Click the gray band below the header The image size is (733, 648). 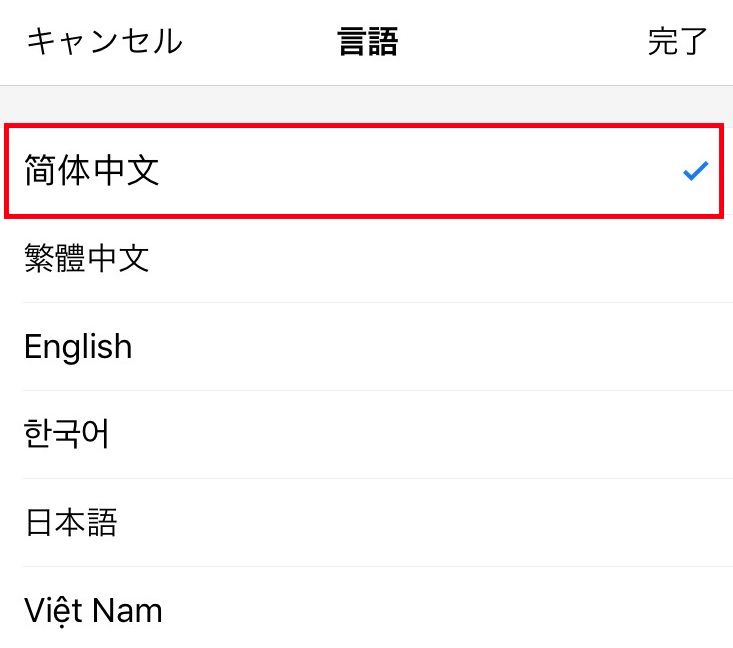point(366,102)
